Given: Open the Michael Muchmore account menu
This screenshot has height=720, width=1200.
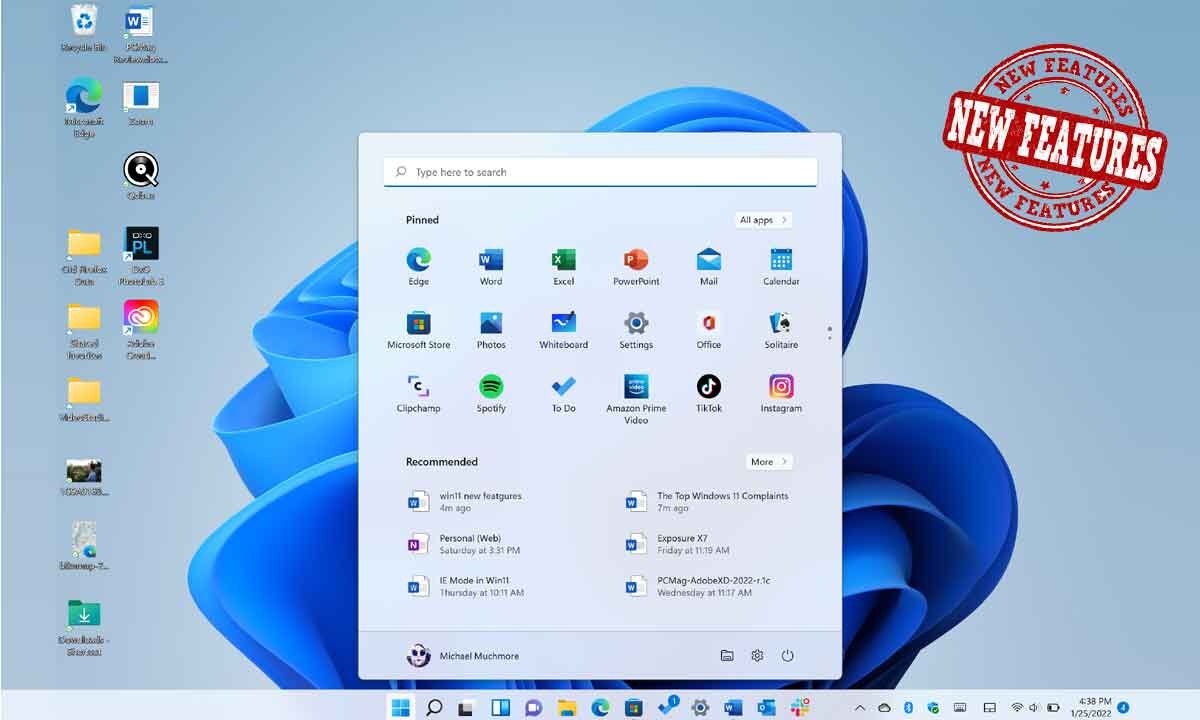Looking at the screenshot, I should click(463, 656).
